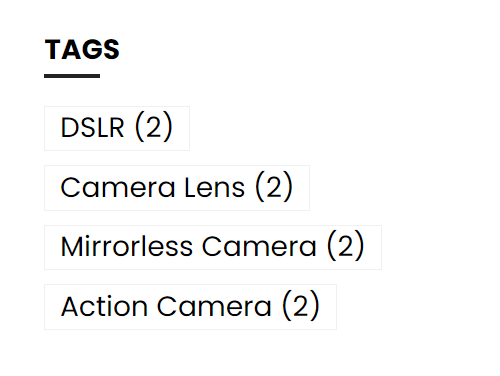Filter posts by the DSLR tag box
The width and height of the screenshot is (500, 376).
(117, 128)
